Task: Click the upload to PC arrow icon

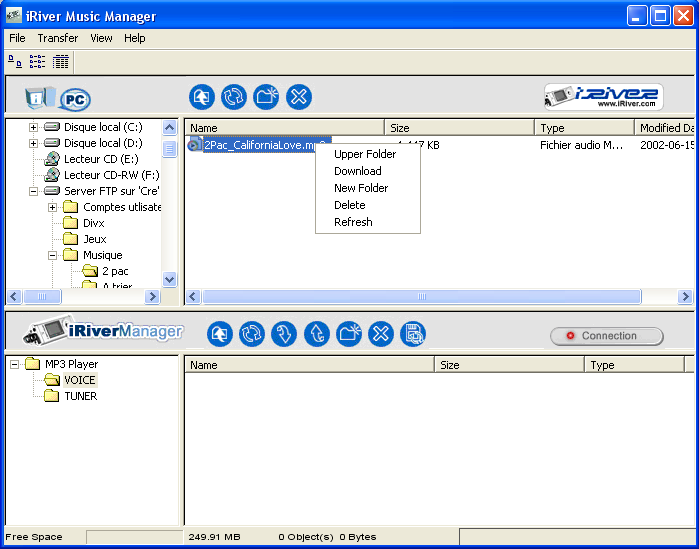Action: pos(317,334)
